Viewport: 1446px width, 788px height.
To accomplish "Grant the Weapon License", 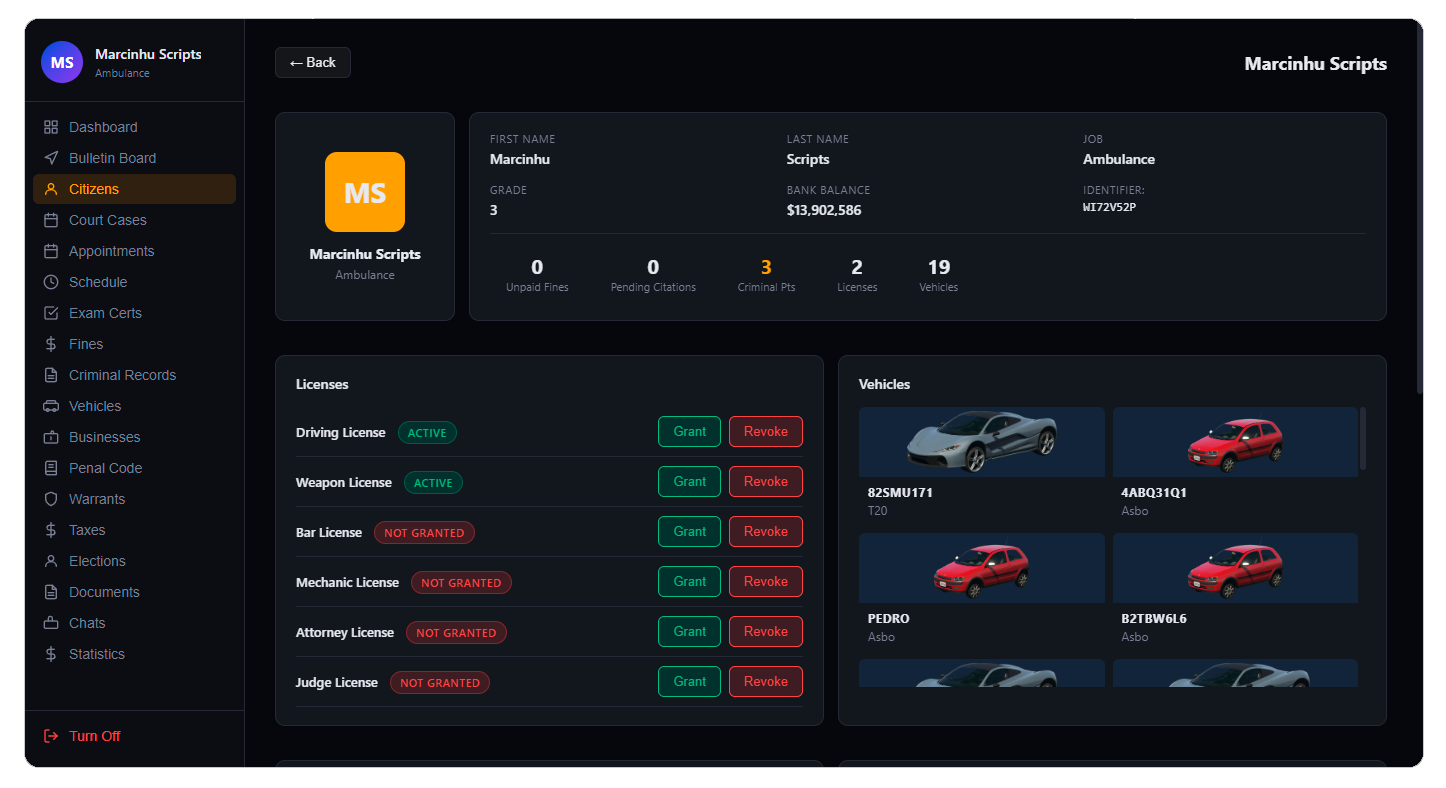I will click(689, 482).
